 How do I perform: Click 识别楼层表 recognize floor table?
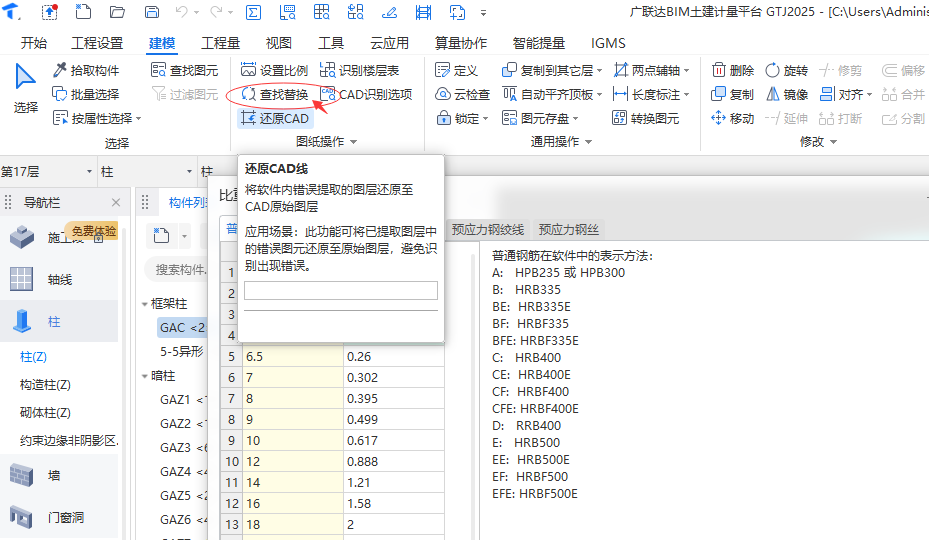(360, 71)
